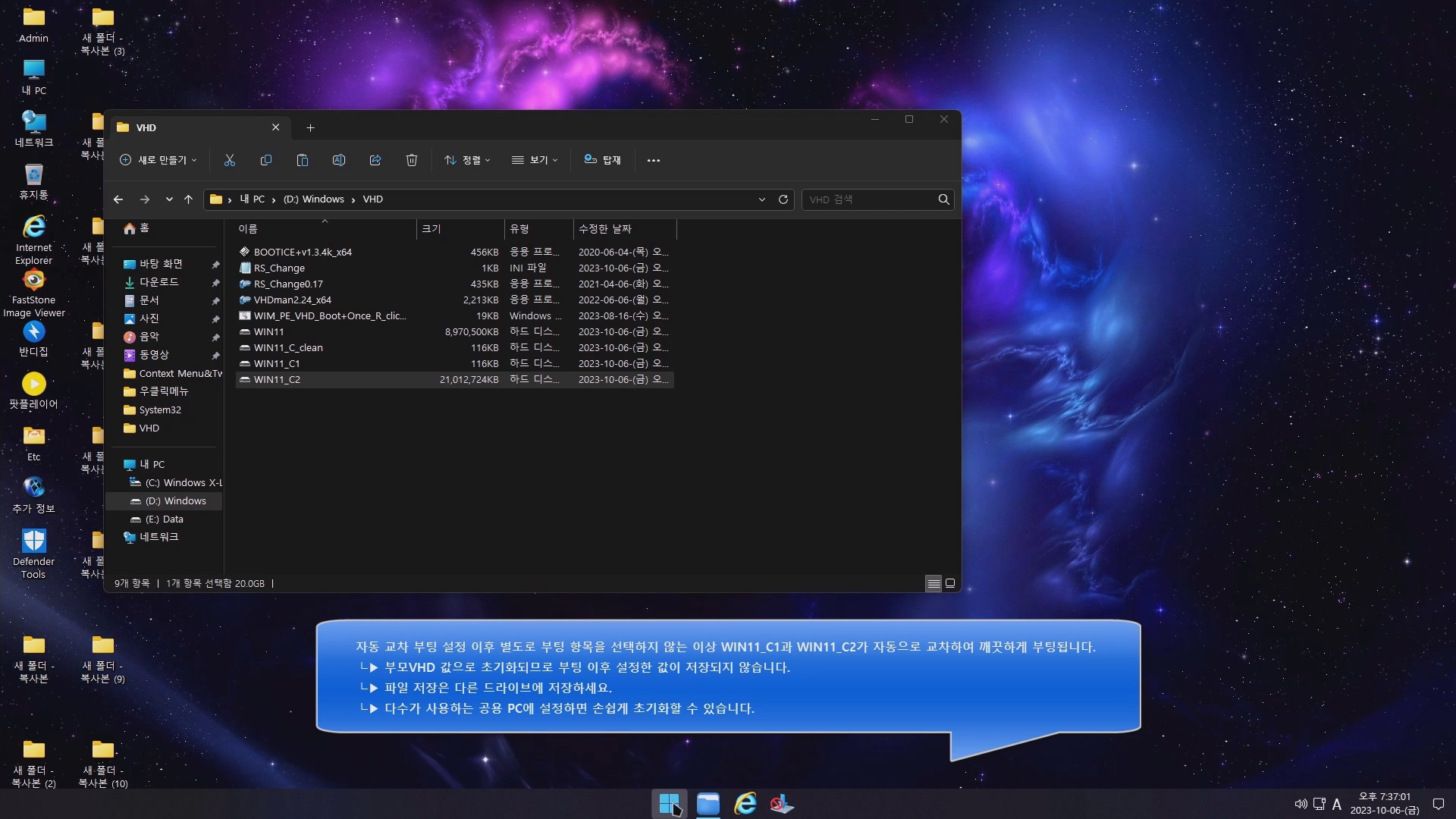Click the Share icon in toolbar

(375, 160)
